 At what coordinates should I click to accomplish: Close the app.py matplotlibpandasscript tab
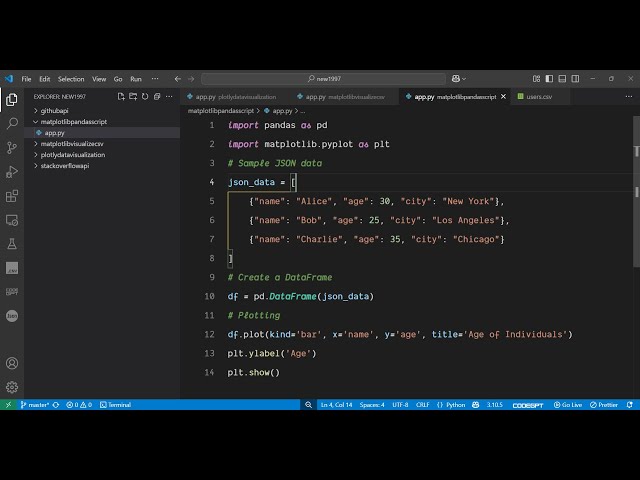(x=503, y=97)
